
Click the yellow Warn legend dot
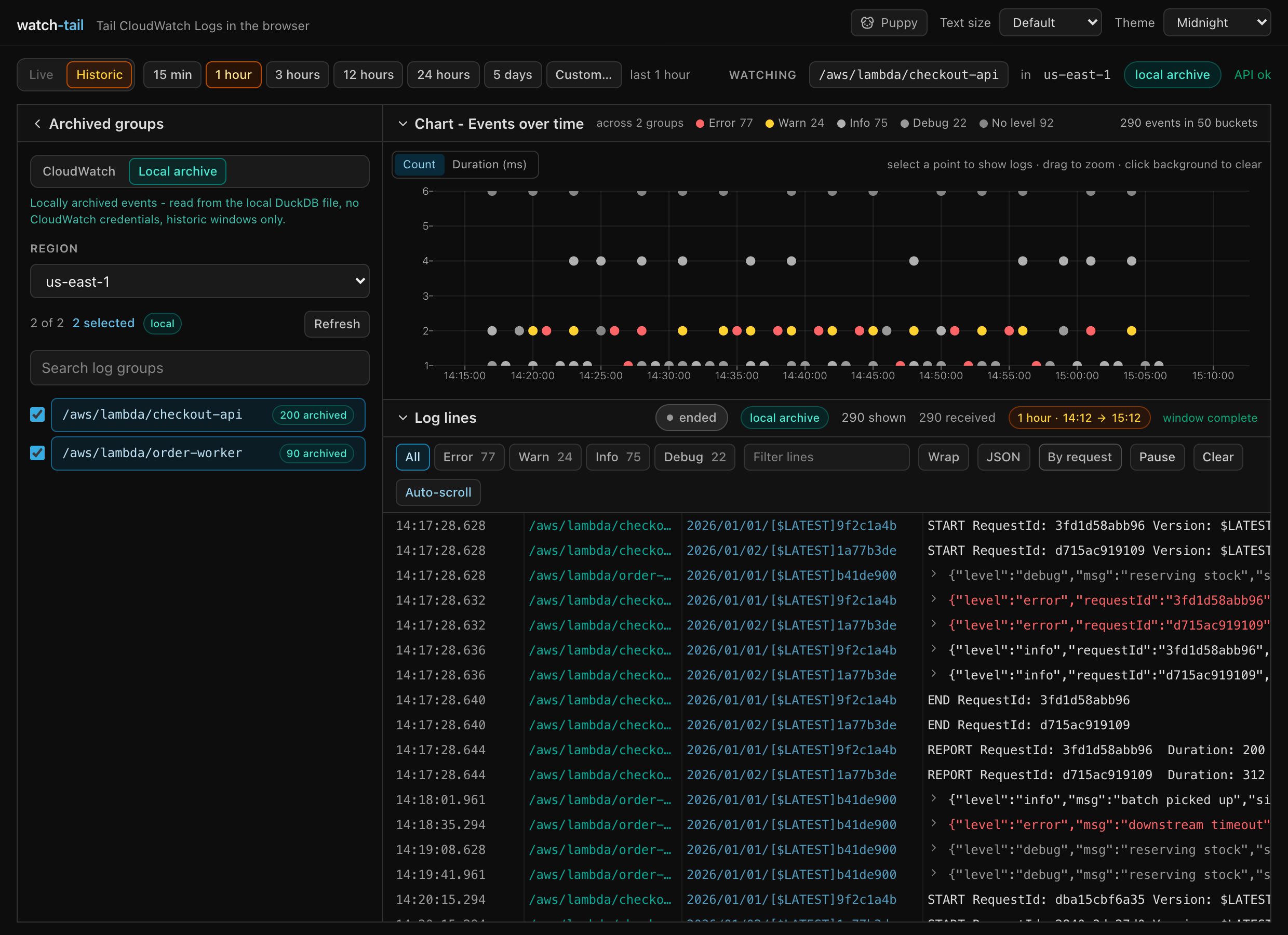coord(770,124)
